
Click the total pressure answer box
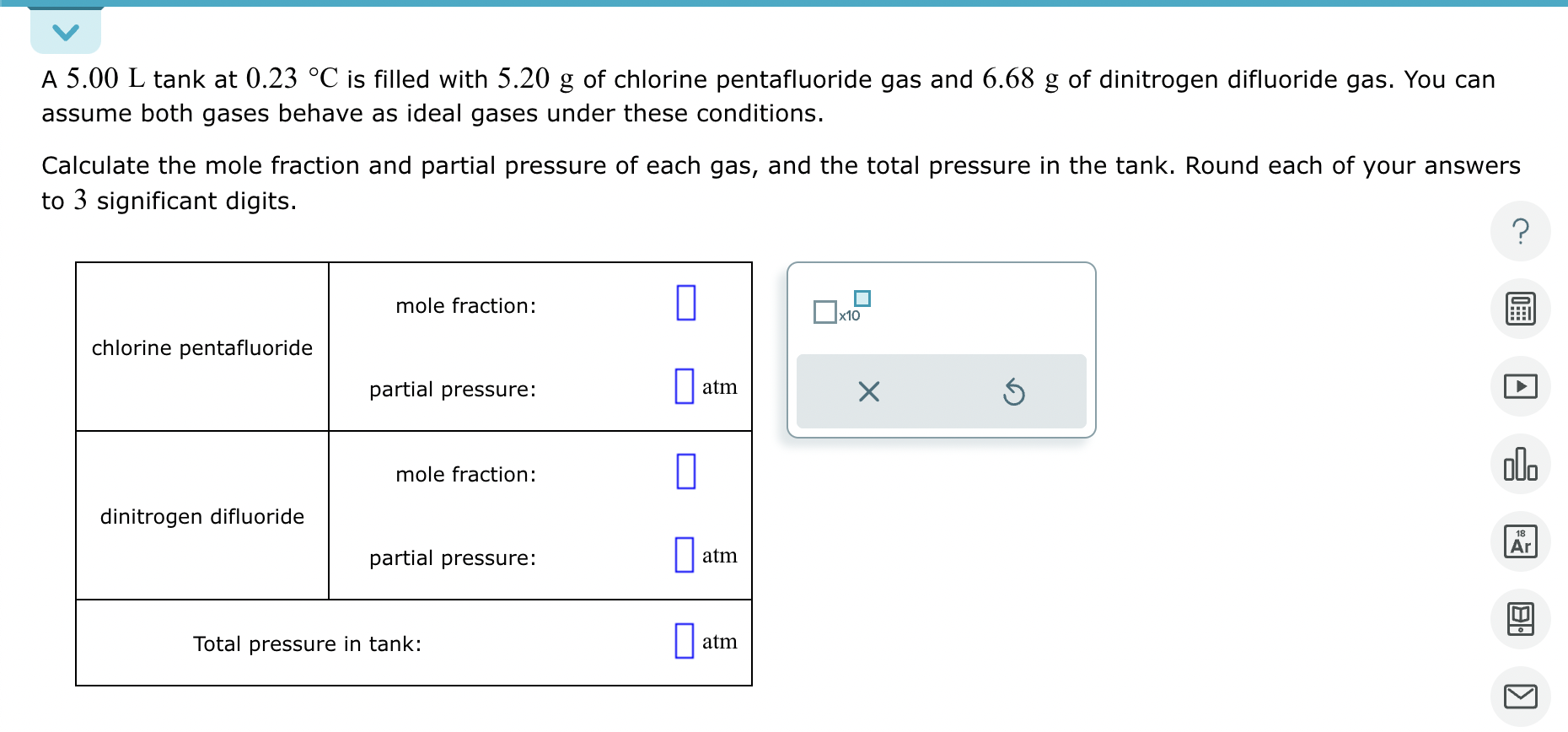tap(684, 642)
